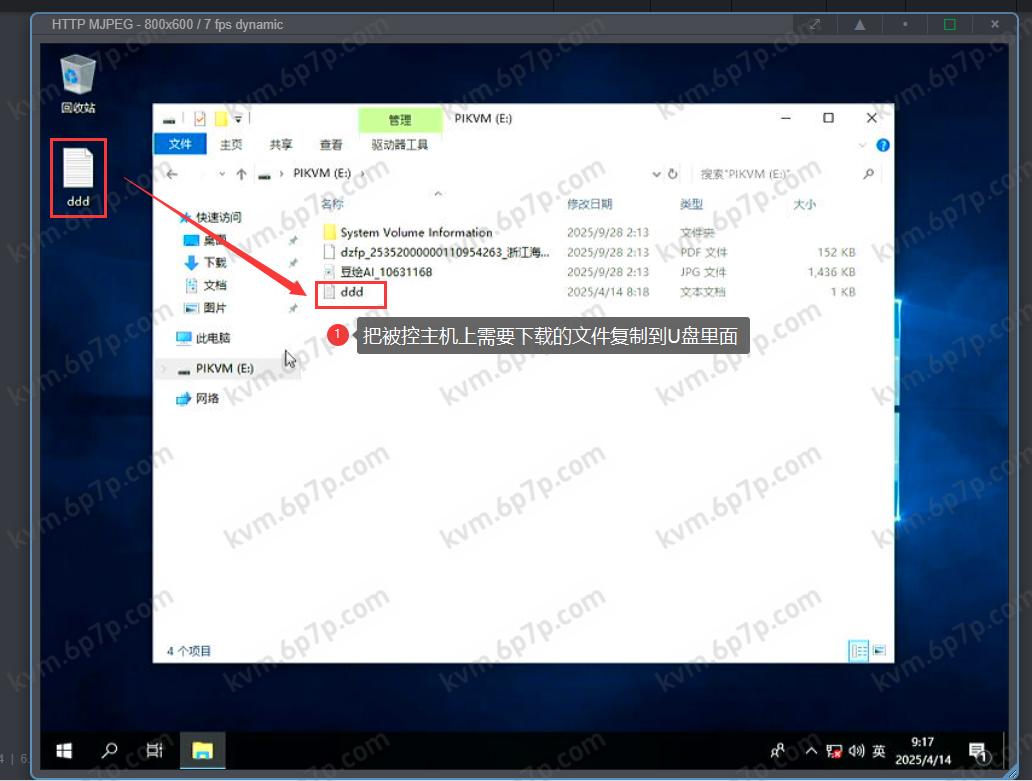The image size is (1032, 781).
Task: Open the Recycle Bin desktop icon
Action: [78, 78]
